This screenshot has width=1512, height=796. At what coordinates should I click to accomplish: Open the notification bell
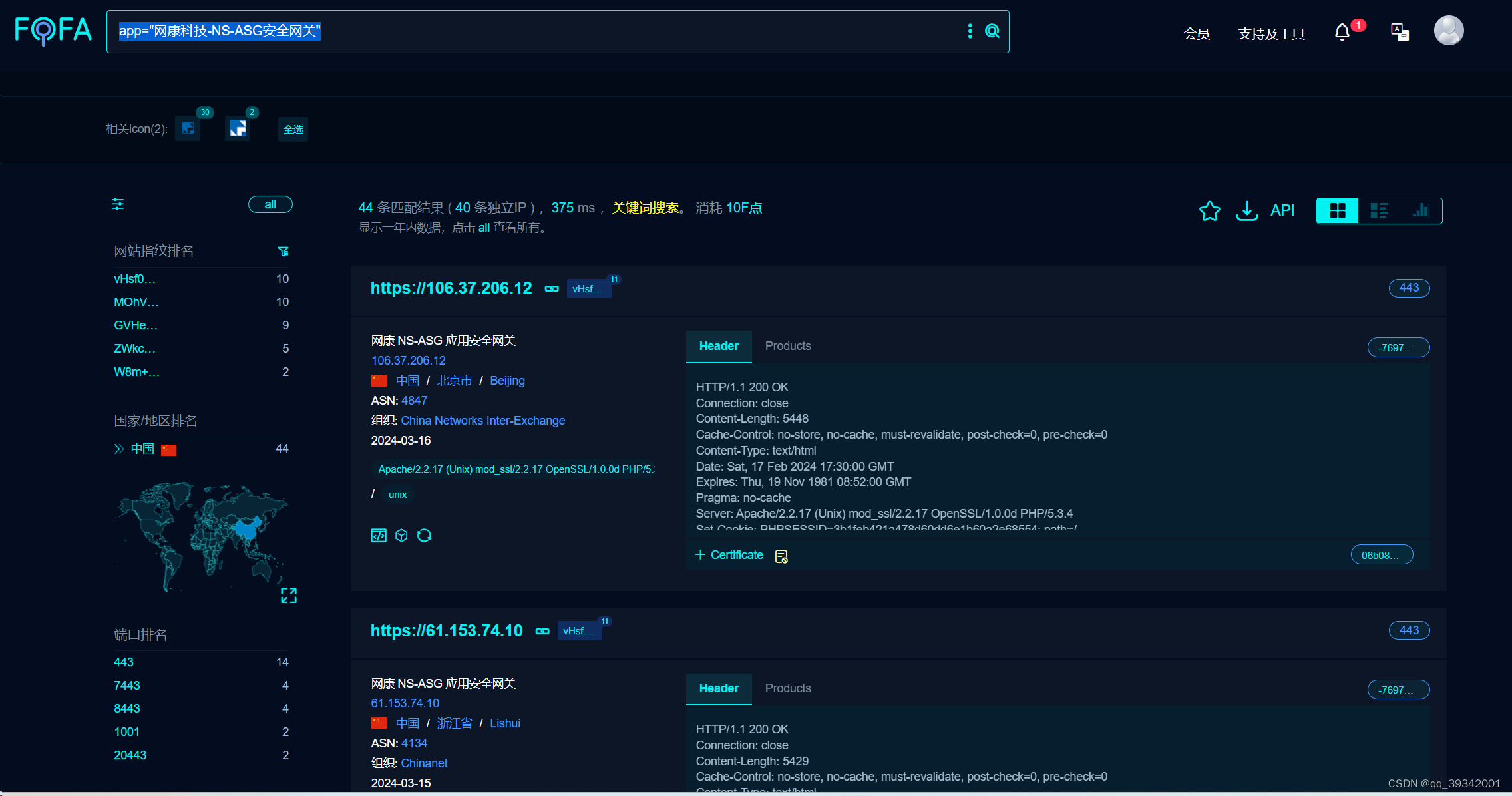[1342, 33]
